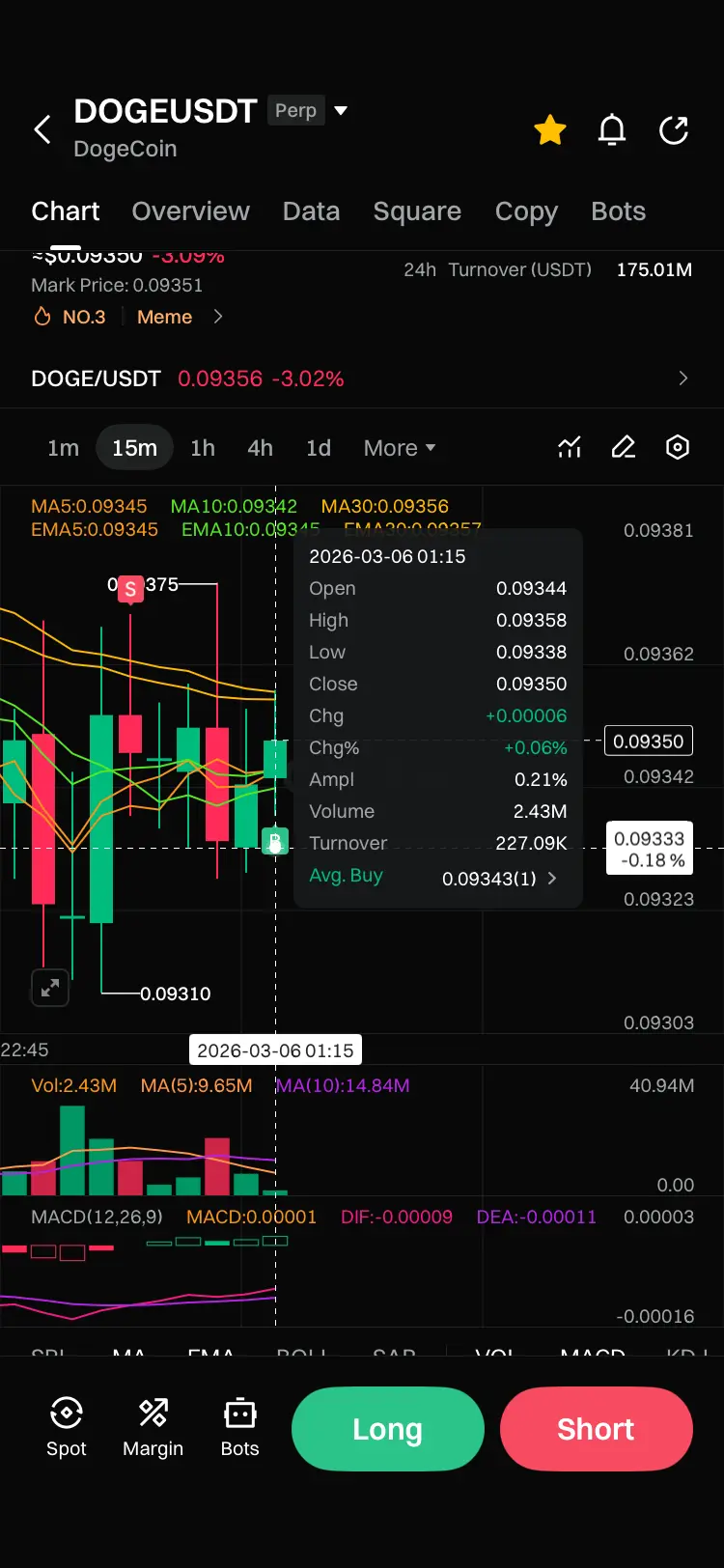The width and height of the screenshot is (724, 1568).
Task: Expand chevron on DOGE/USDT row
Action: click(683, 378)
